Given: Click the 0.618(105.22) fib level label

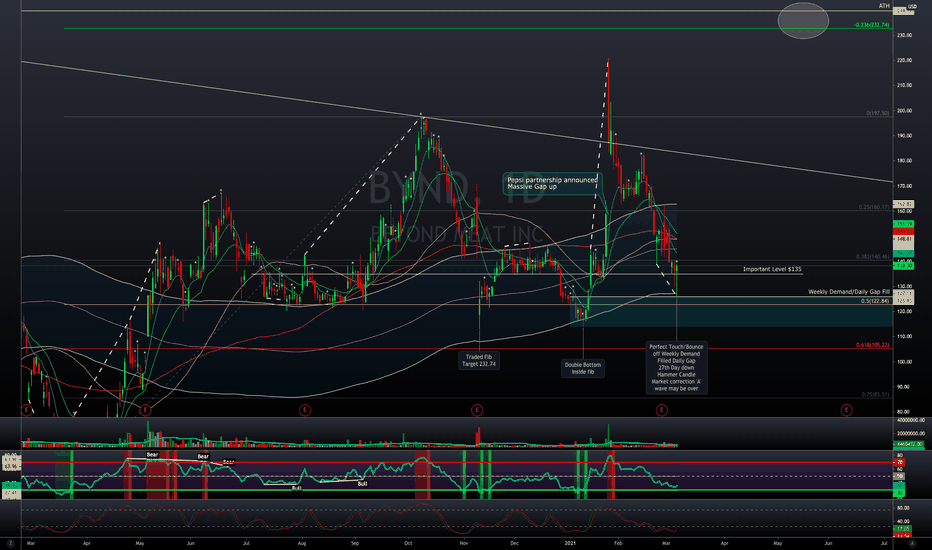Looking at the screenshot, I should [x=873, y=345].
